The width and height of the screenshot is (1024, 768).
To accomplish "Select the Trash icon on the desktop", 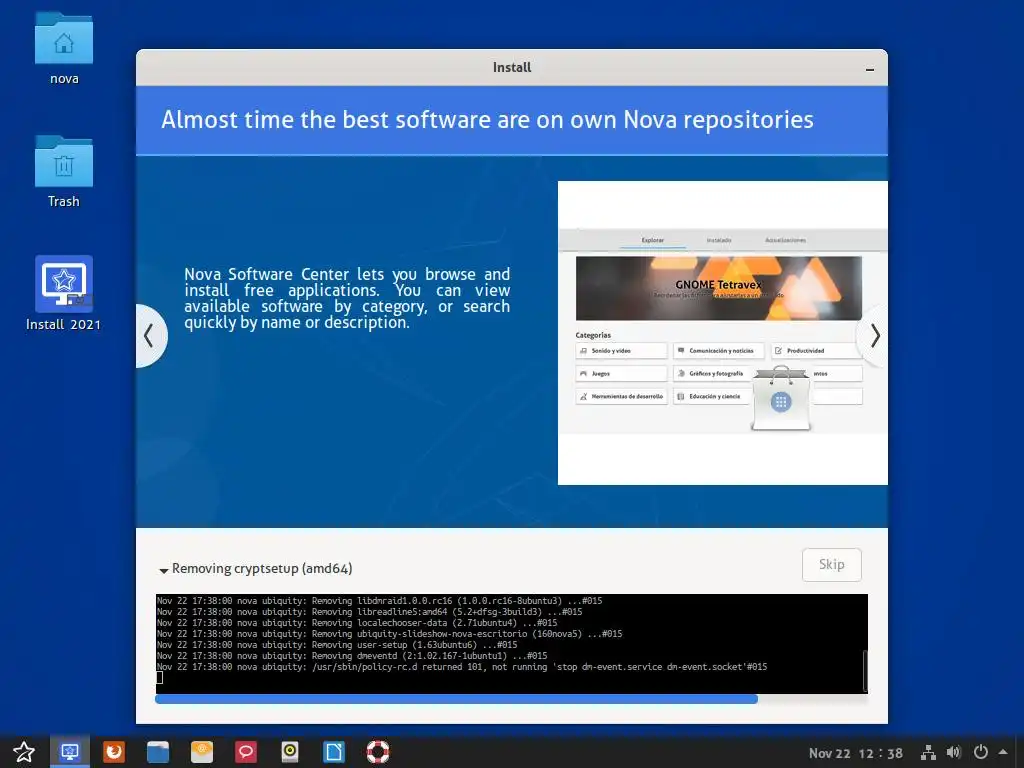I will coord(64,172).
